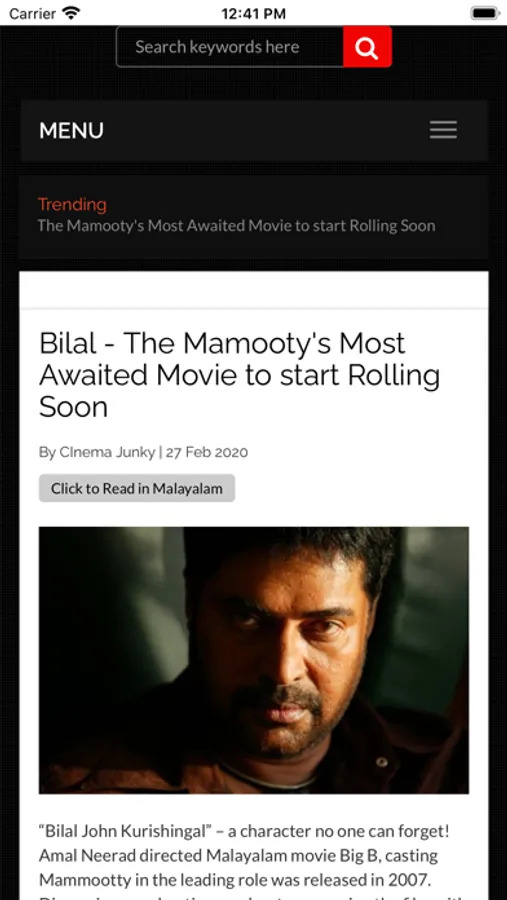Tap the line about release in 2007

tap(237, 879)
